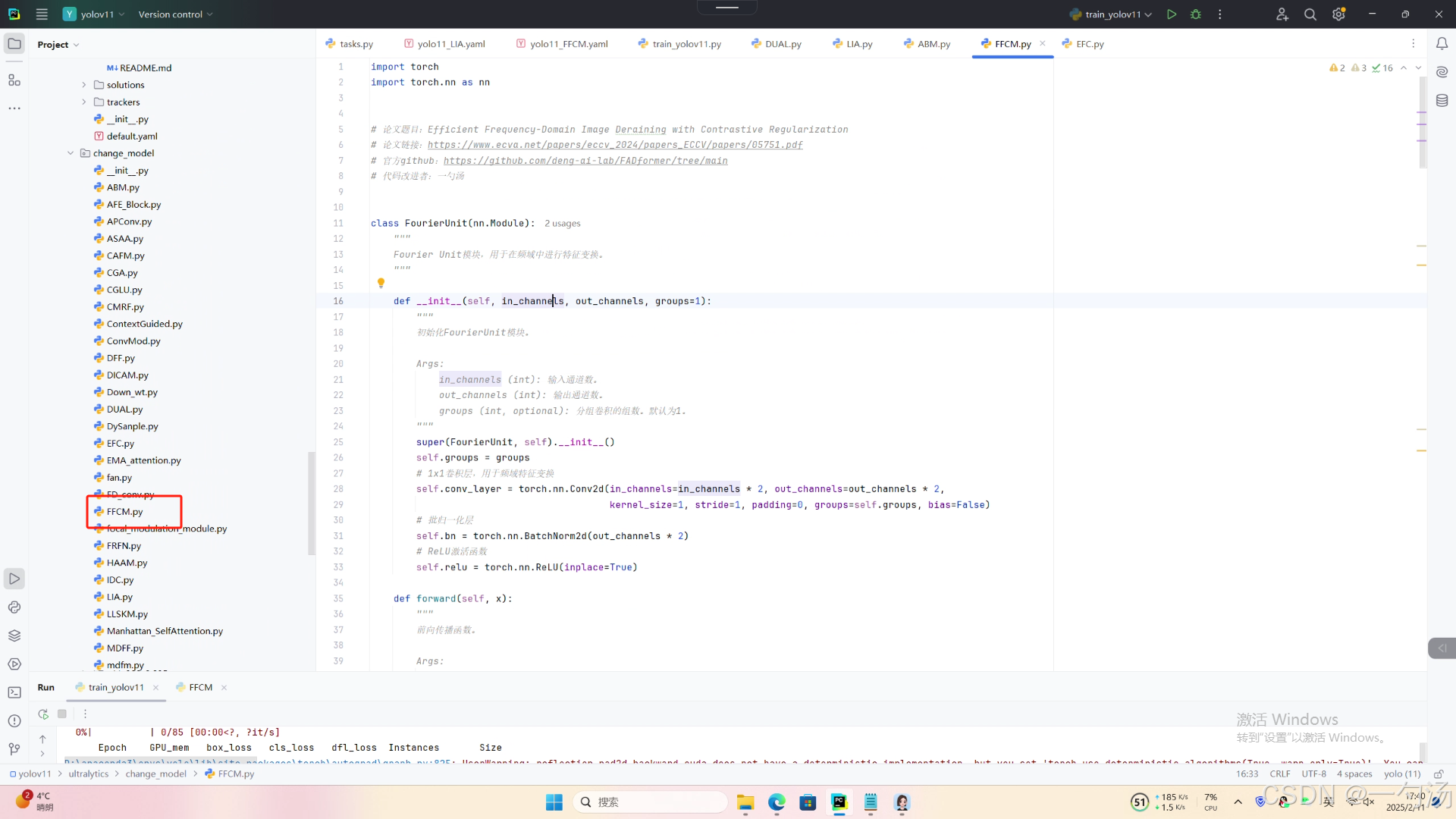Click the CRLF line separator indicator
This screenshot has width=1456, height=819.
(x=1279, y=773)
